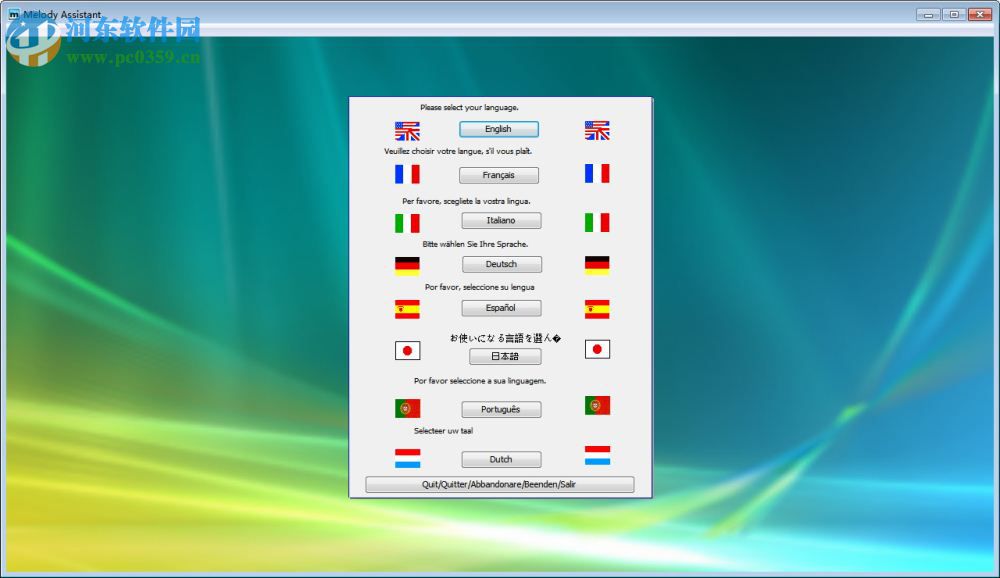The height and width of the screenshot is (578, 1000).
Task: Click the Spanish flag right of Español
Action: point(597,309)
